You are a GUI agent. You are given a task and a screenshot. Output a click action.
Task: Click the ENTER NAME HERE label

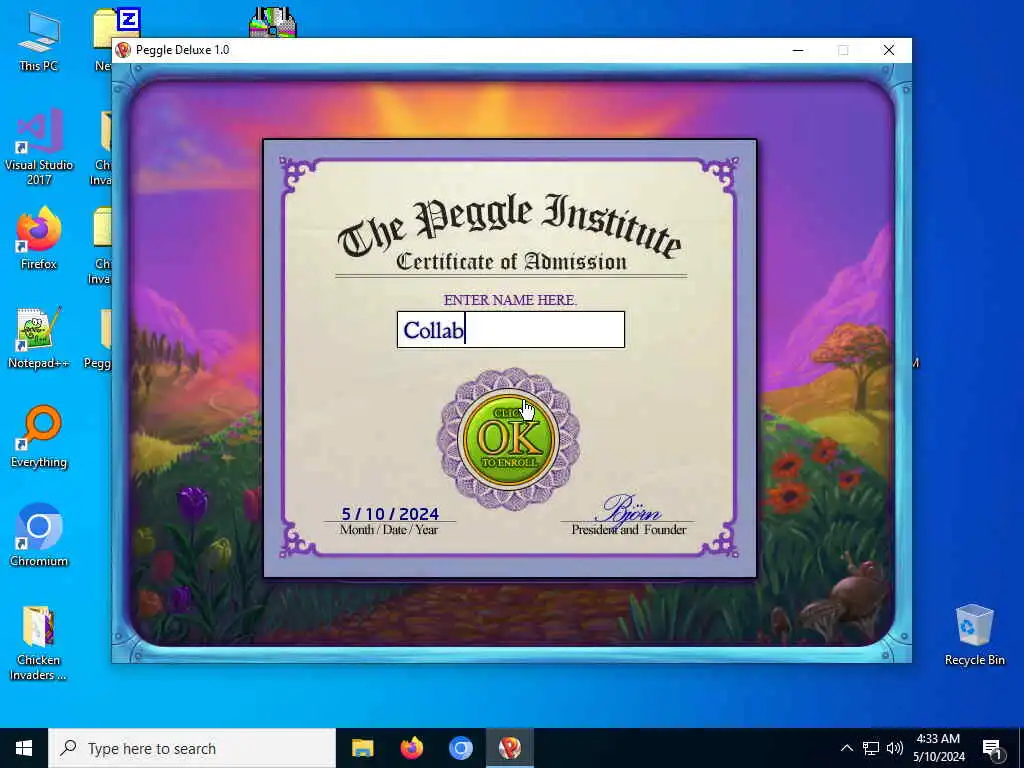point(510,300)
